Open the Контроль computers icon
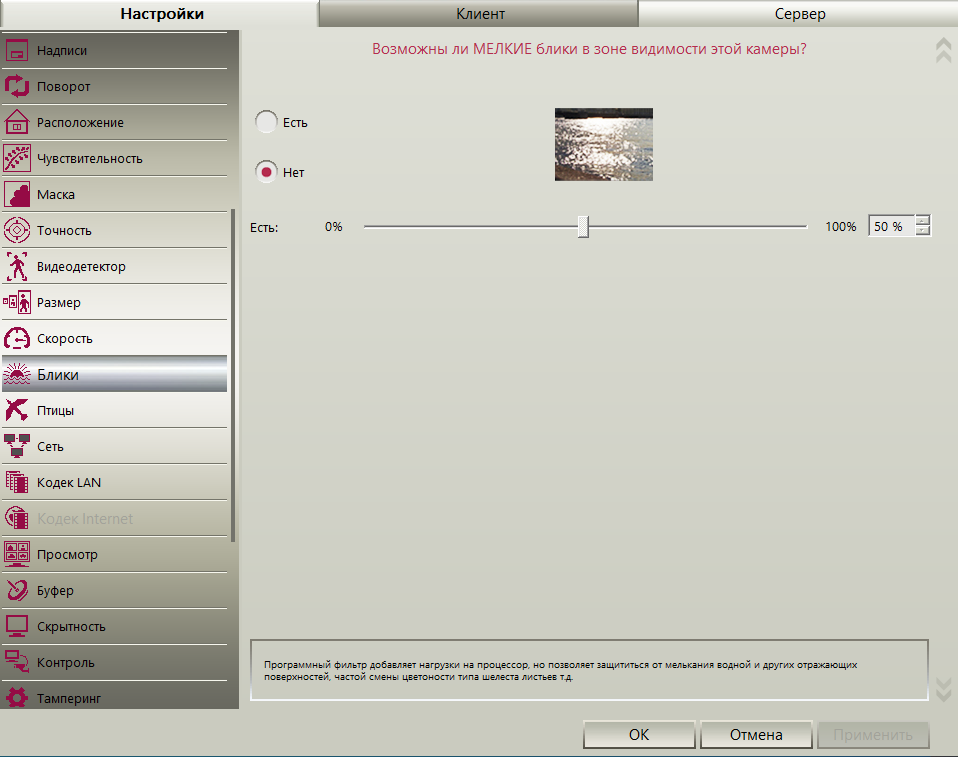The width and height of the screenshot is (958, 757). click(16, 663)
